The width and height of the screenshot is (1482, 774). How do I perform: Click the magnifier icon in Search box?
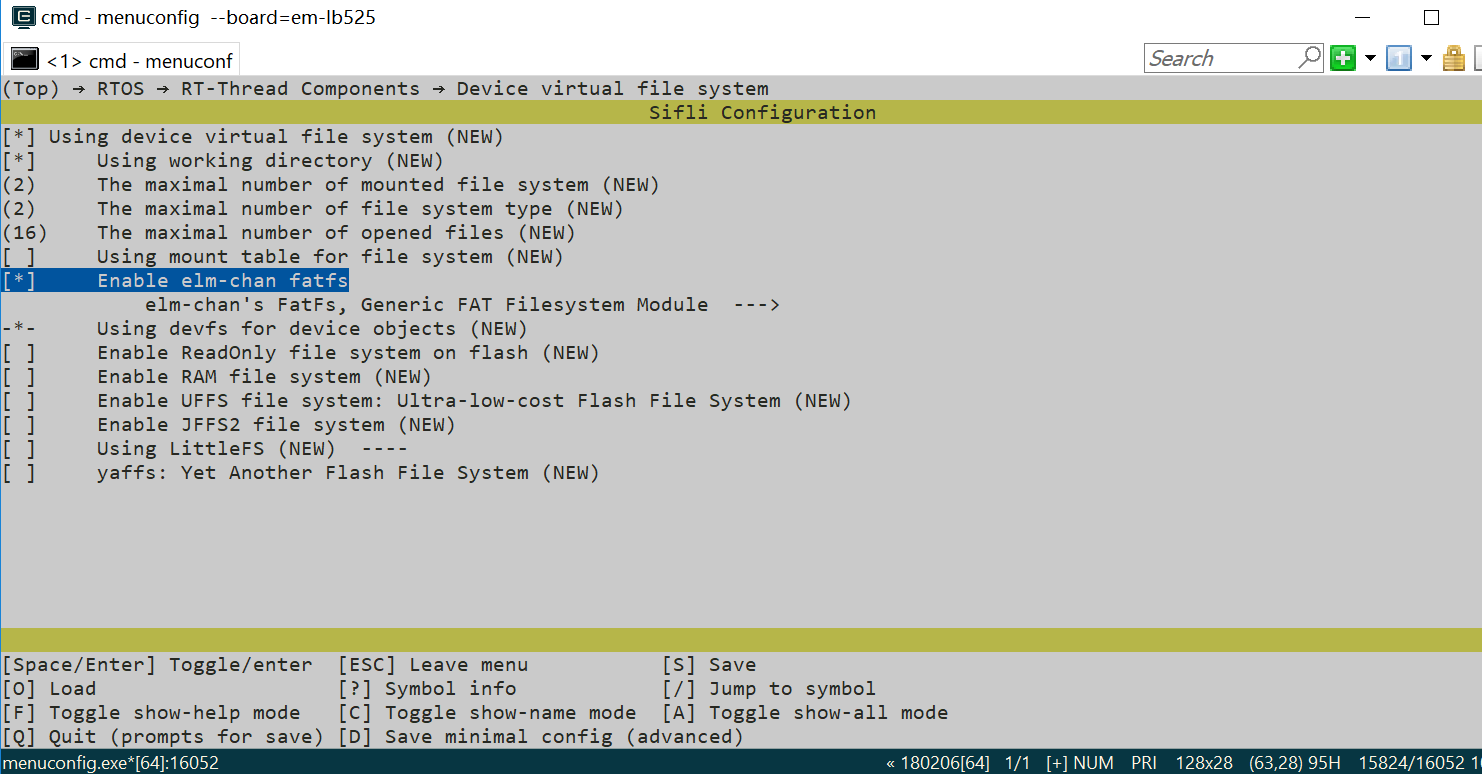[1309, 58]
